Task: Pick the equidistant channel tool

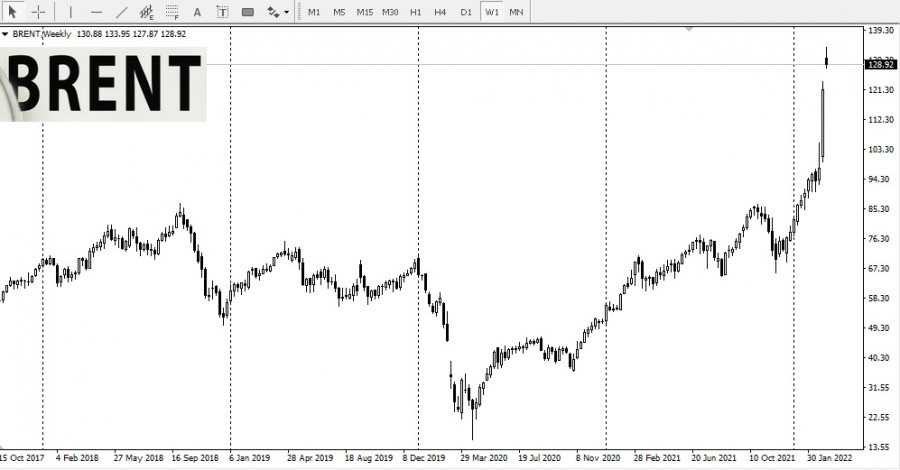Action: pos(147,11)
